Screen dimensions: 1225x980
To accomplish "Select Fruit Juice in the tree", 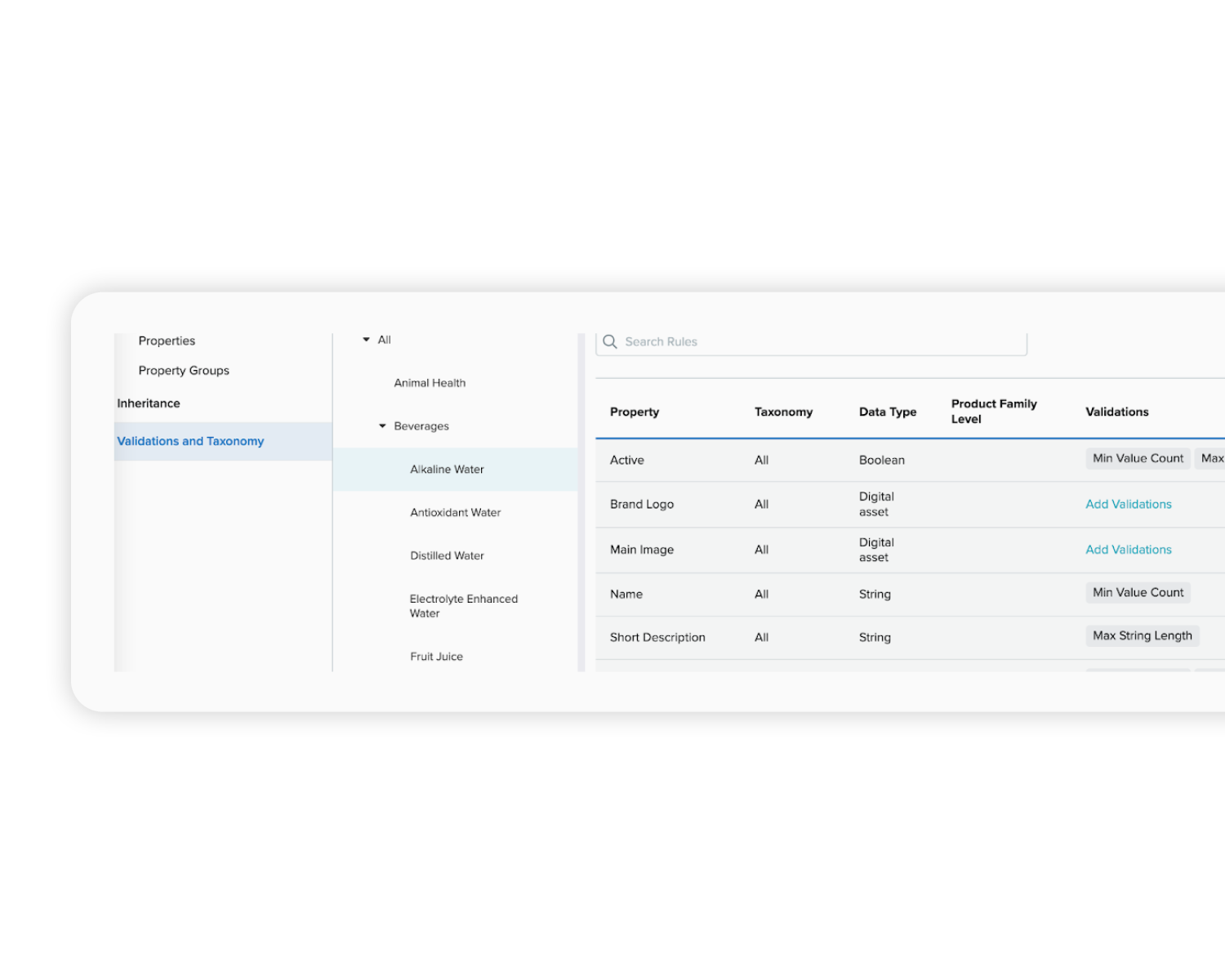I will (x=436, y=657).
